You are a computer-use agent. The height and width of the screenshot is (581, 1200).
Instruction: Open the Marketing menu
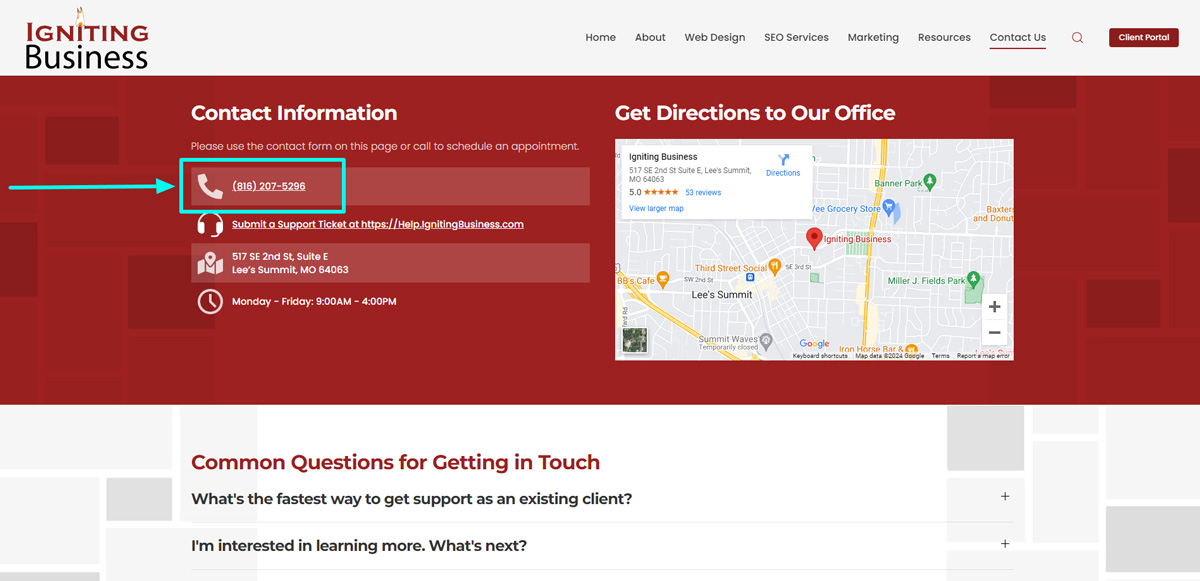tap(873, 38)
